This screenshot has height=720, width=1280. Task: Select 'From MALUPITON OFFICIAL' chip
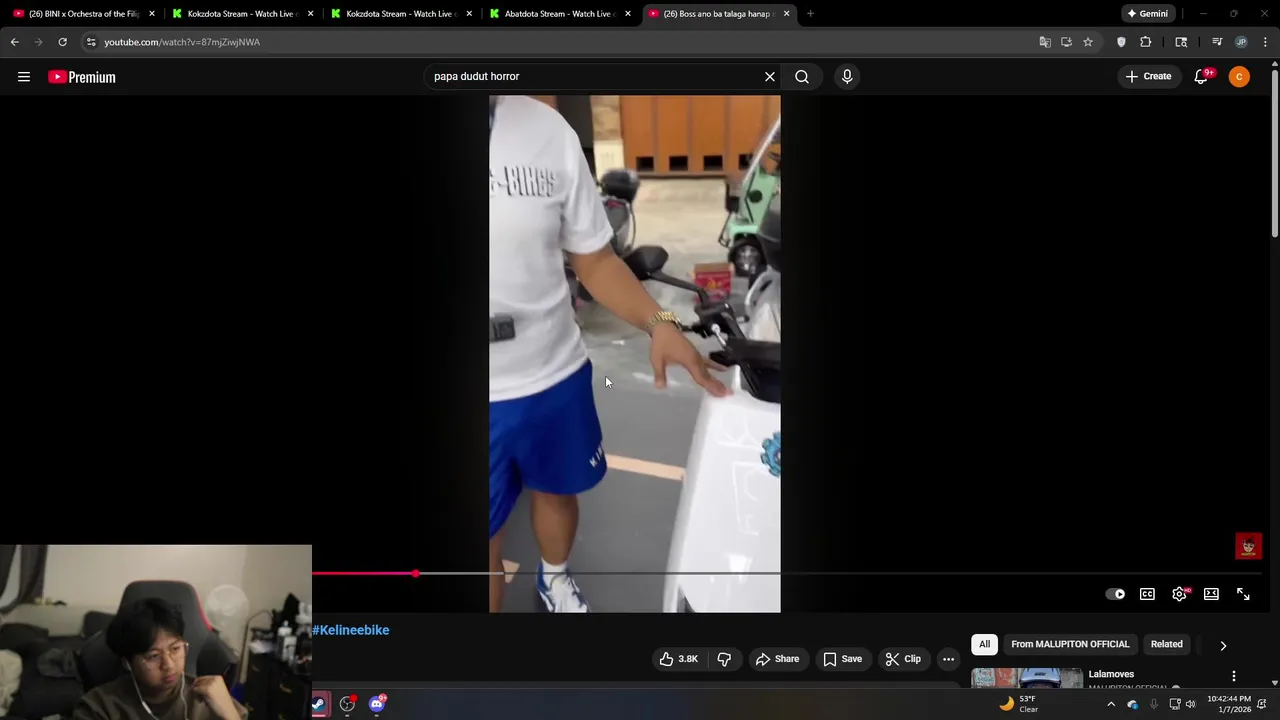click(x=1070, y=645)
